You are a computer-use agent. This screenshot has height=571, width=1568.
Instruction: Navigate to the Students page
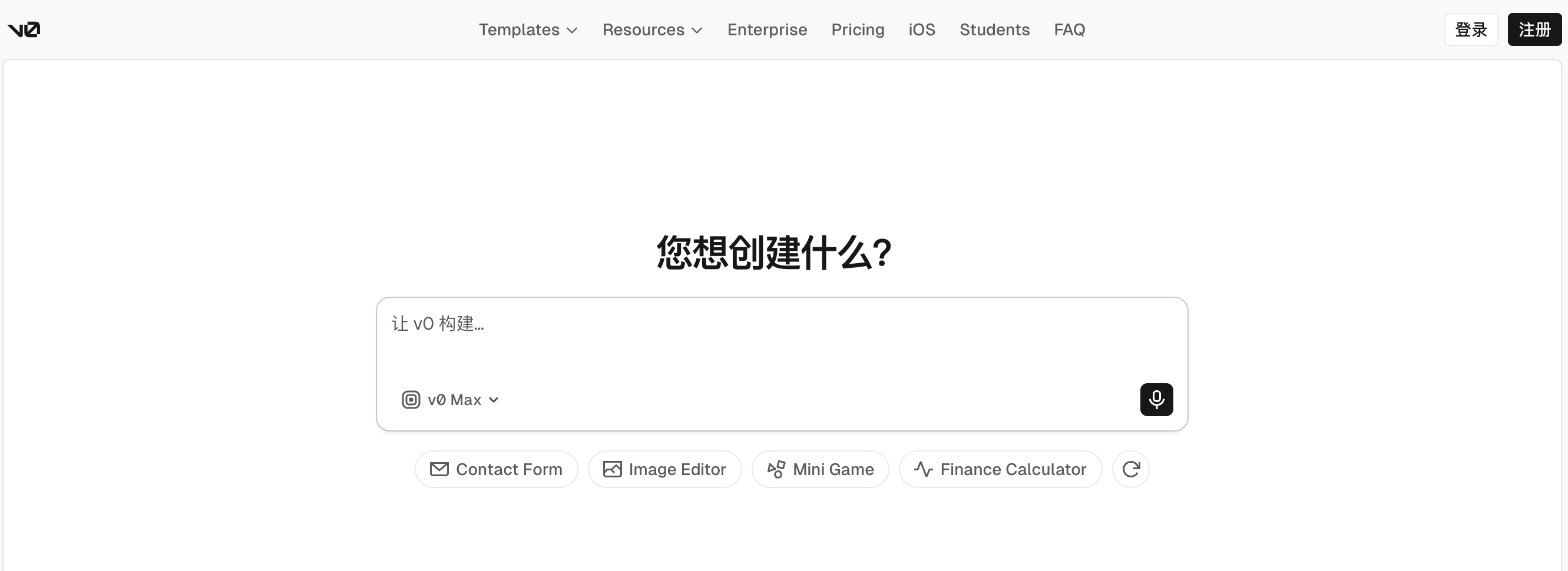[994, 30]
